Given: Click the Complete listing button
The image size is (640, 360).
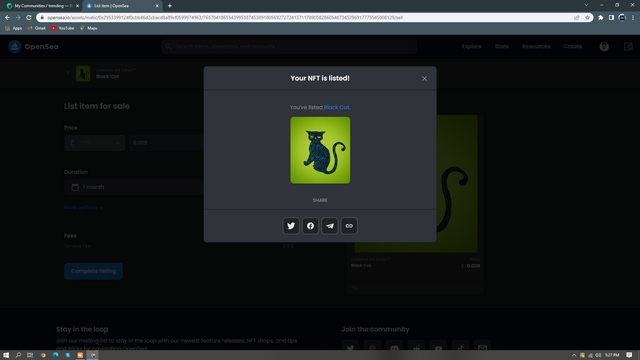Looking at the screenshot, I should tap(93, 271).
